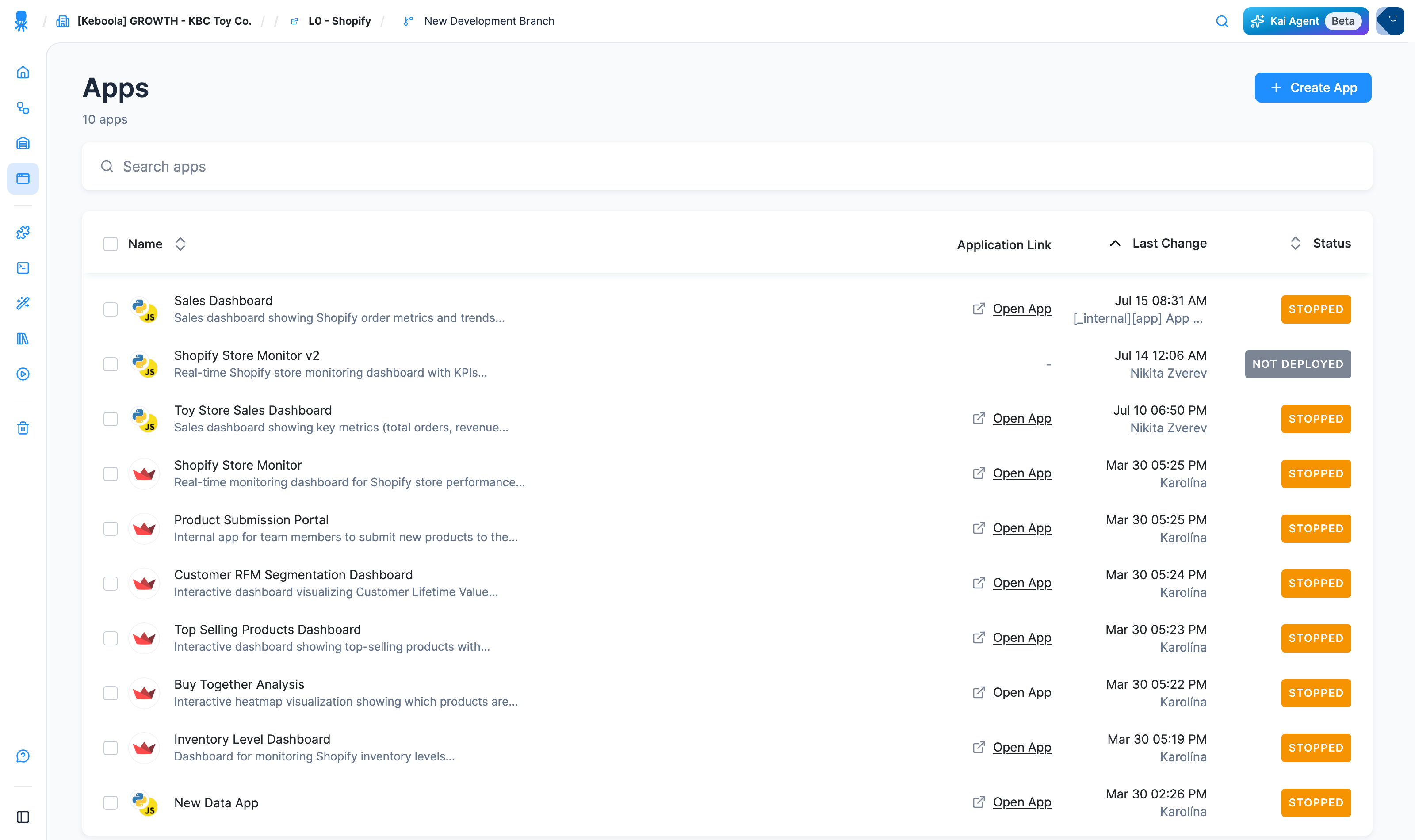This screenshot has height=840, width=1415.
Task: Focus the Search apps input field
Action: click(x=727, y=166)
